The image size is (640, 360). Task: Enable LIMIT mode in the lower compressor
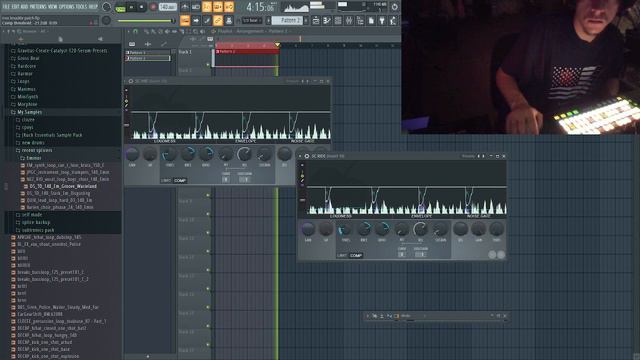[342, 256]
